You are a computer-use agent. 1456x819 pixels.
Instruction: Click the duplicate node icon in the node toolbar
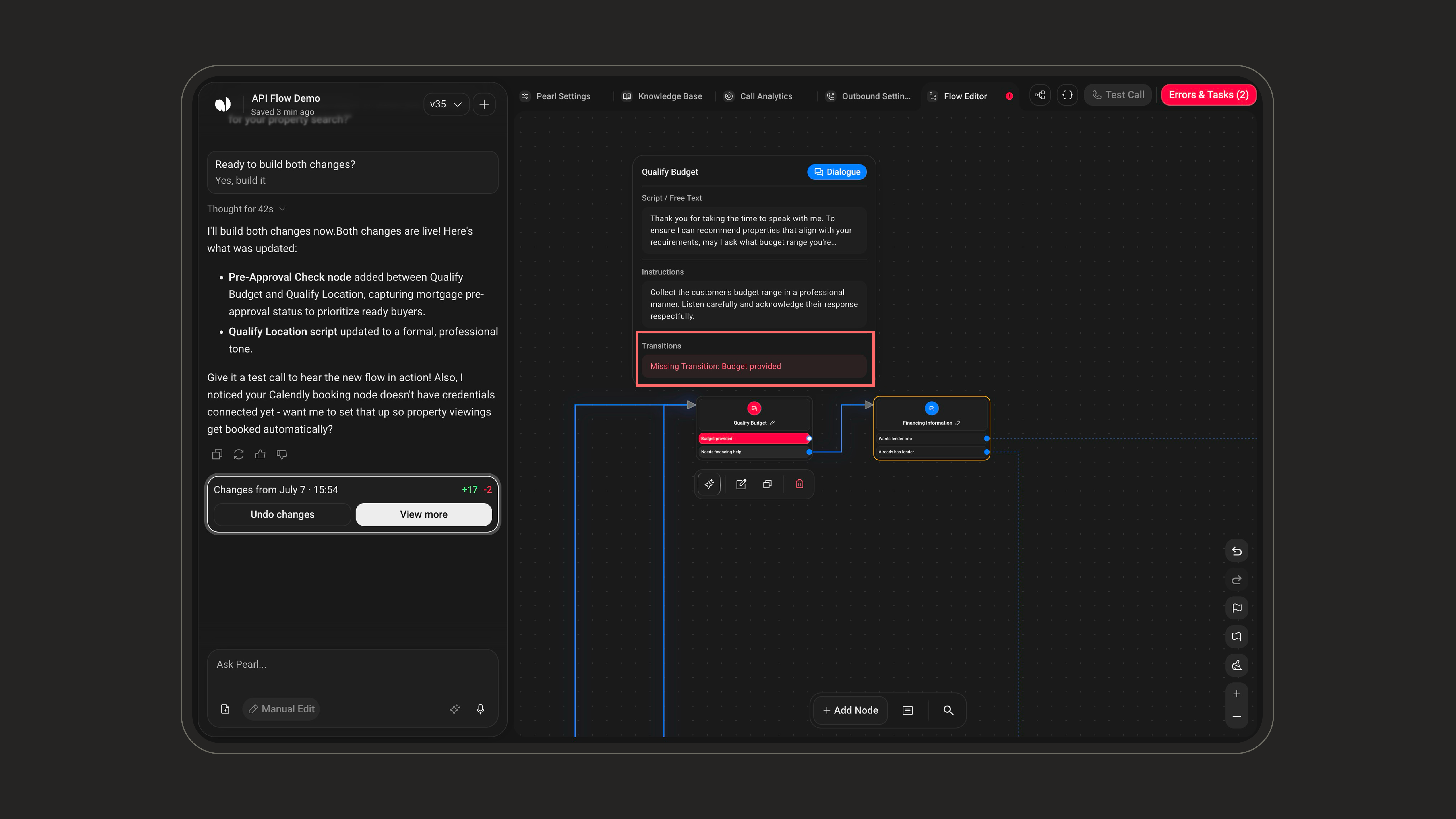click(767, 484)
